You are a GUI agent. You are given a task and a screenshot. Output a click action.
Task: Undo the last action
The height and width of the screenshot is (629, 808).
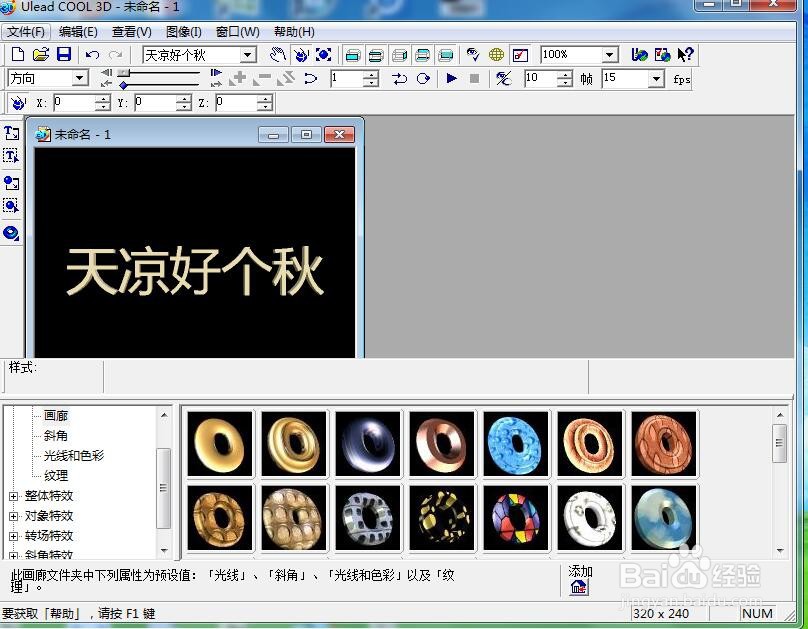93,55
